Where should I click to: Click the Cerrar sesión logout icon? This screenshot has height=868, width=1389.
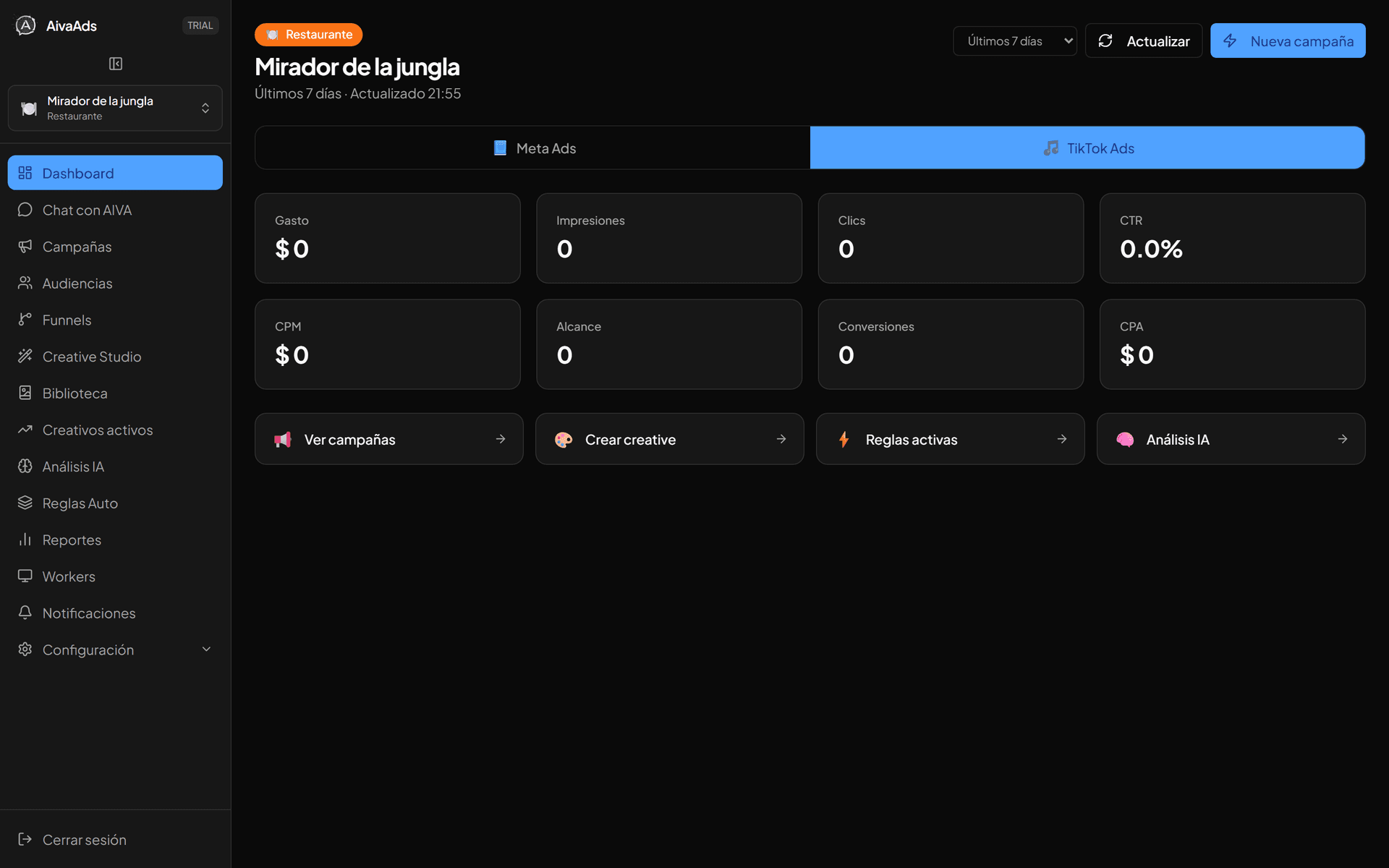point(25,839)
